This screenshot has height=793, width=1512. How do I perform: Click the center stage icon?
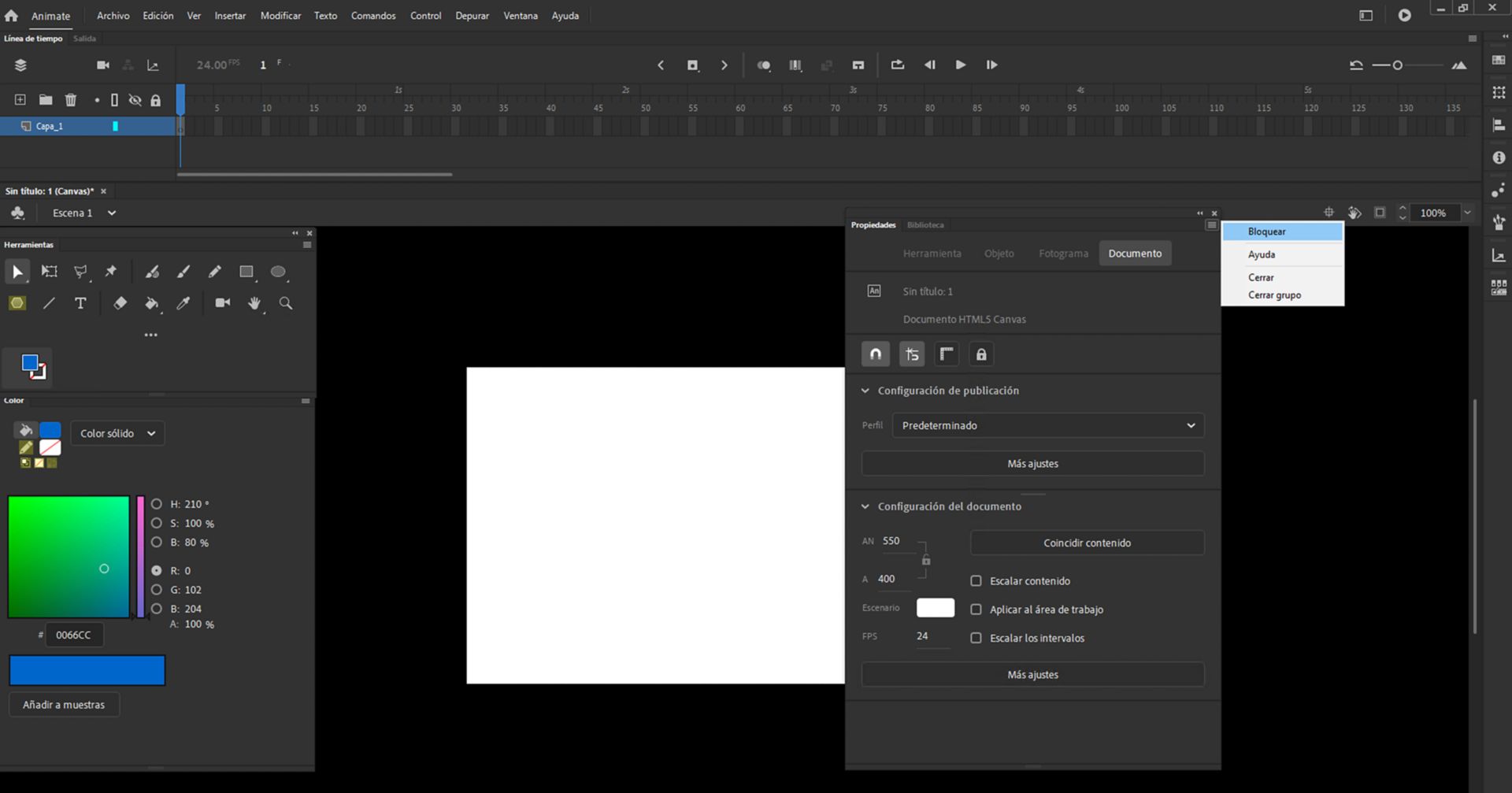pyautogui.click(x=1329, y=213)
